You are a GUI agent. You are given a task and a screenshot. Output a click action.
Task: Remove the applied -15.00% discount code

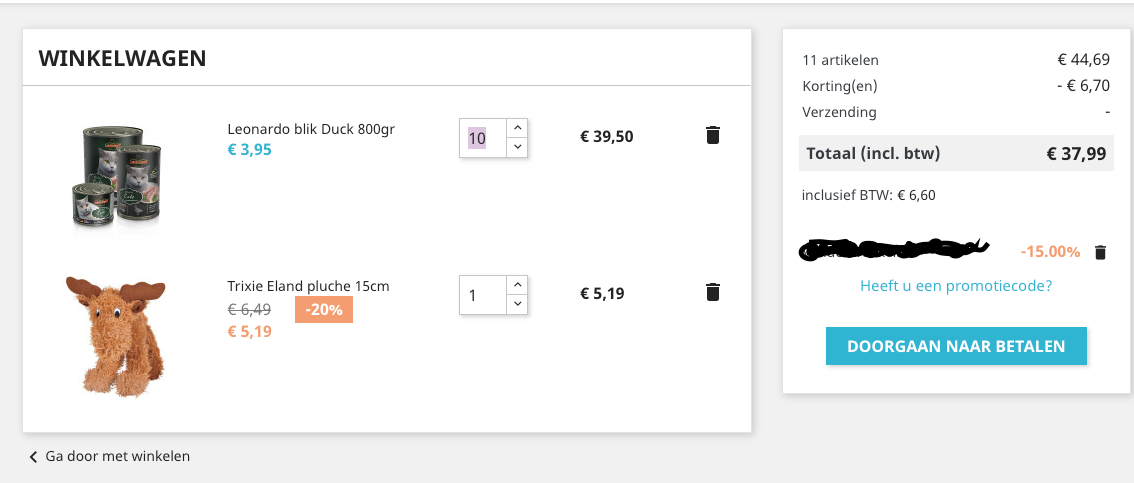pos(1100,252)
